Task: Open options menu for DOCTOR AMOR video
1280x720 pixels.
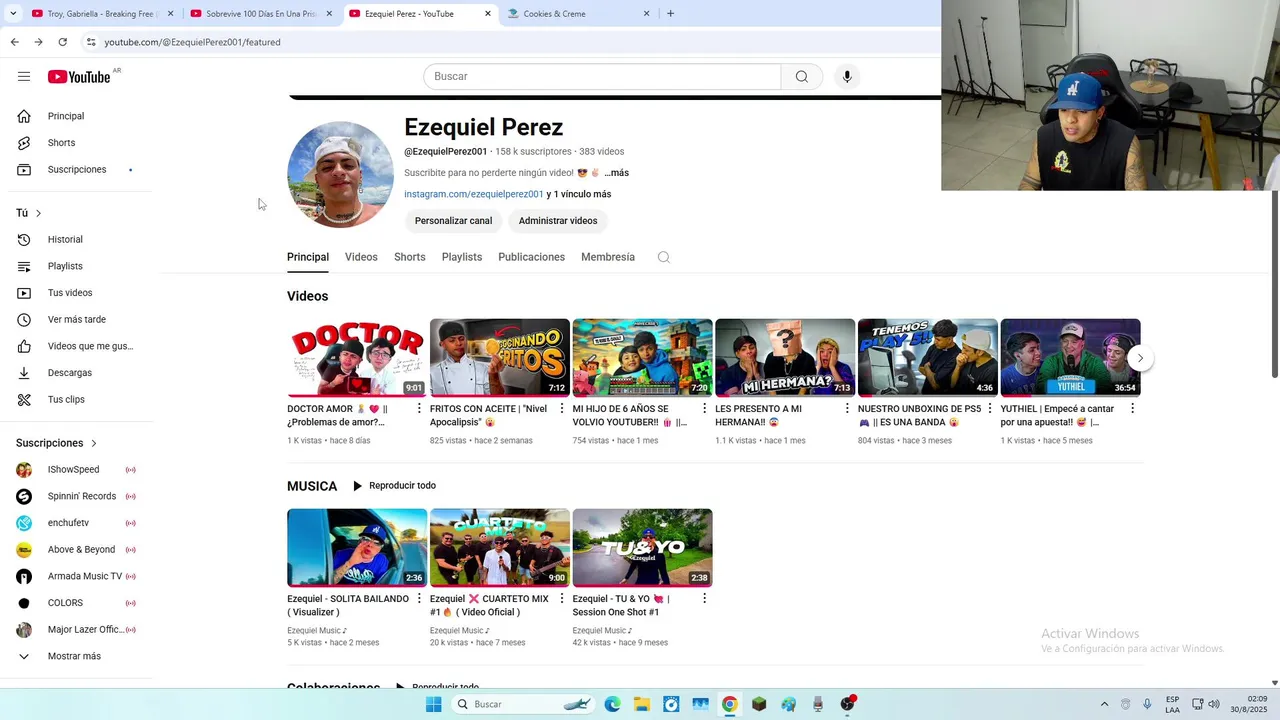Action: [419, 408]
